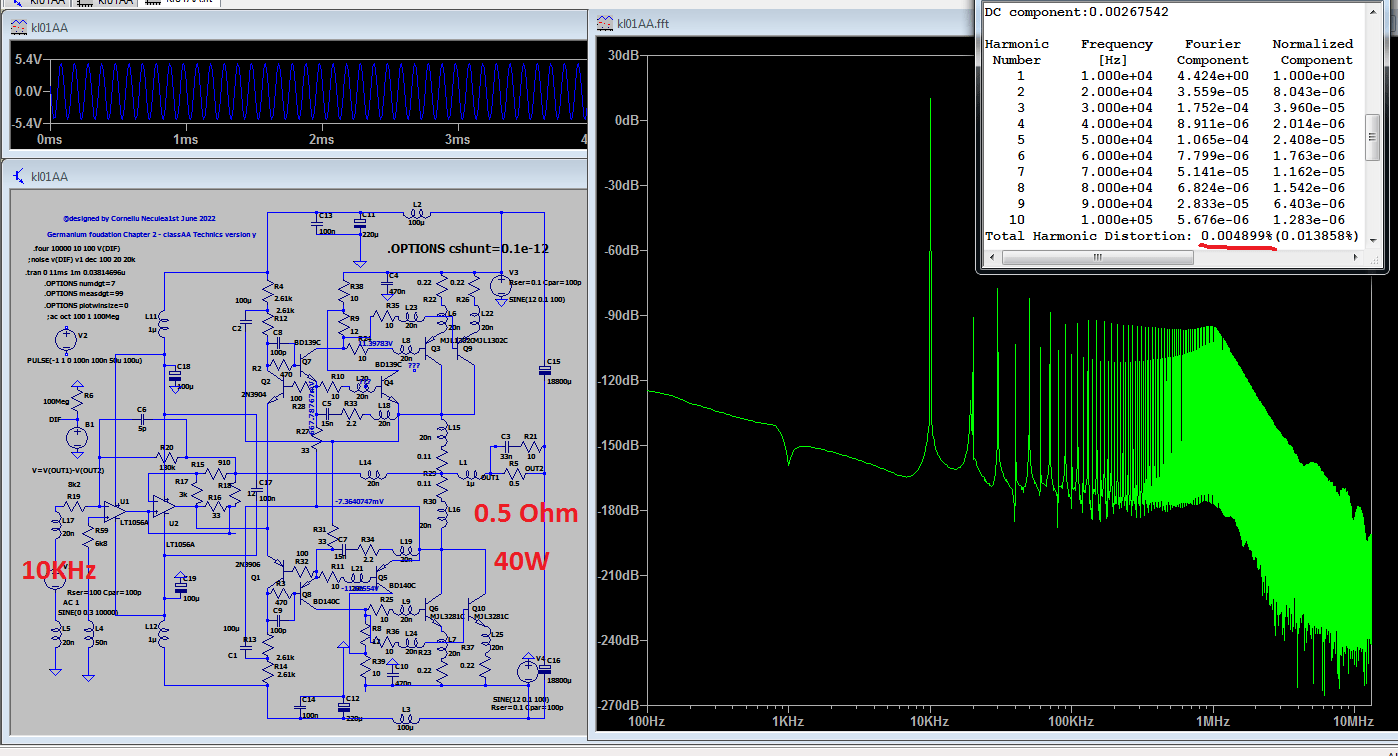The image size is (1398, 756).
Task: Click the 'Normalized' column header
Action: point(1312,44)
